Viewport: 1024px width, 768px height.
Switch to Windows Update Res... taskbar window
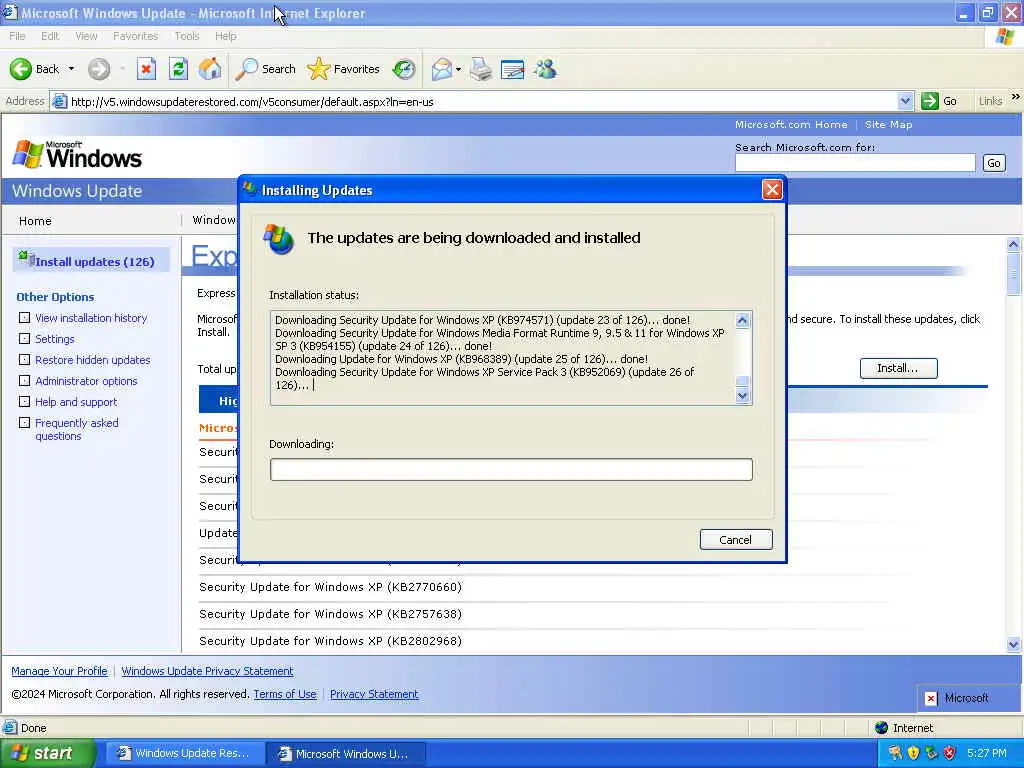coord(185,753)
